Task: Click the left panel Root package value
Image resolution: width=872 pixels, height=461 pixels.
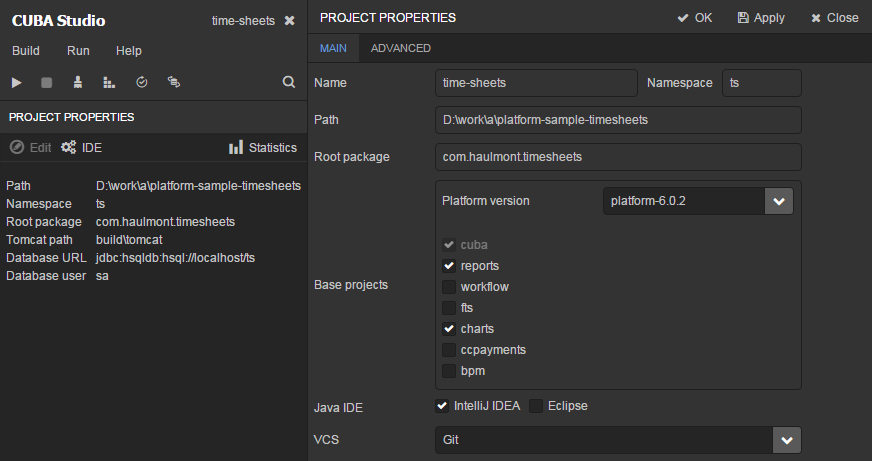Action: tap(165, 222)
